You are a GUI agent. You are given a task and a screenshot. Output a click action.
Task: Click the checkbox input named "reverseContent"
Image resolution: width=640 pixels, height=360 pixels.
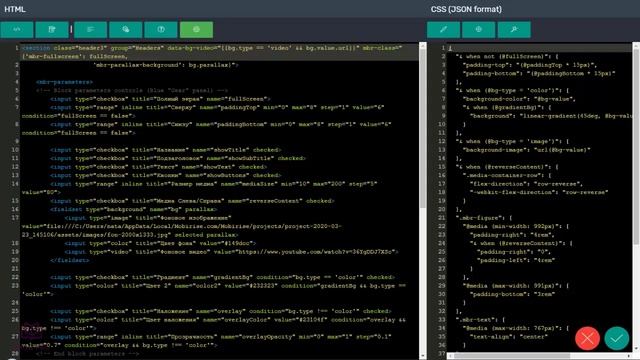click(192, 201)
